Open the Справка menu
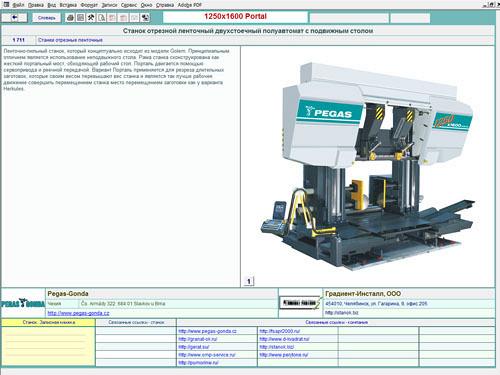This screenshot has height=375, width=500. tap(165, 5)
